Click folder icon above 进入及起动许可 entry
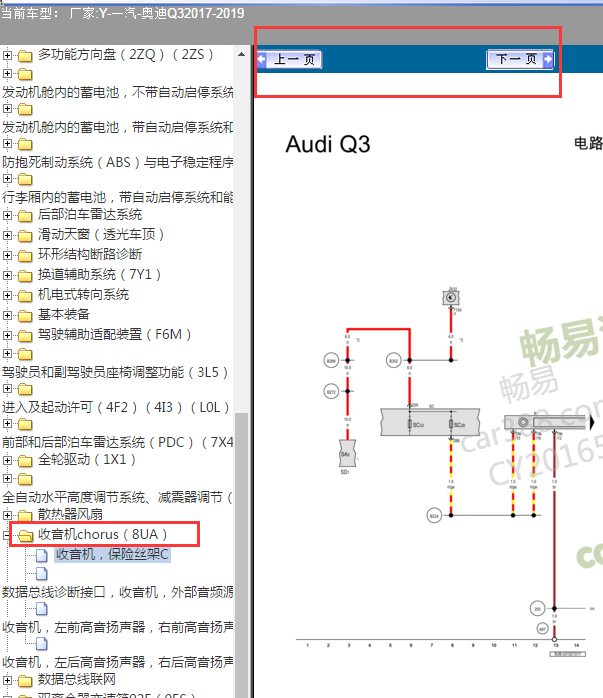 point(25,390)
